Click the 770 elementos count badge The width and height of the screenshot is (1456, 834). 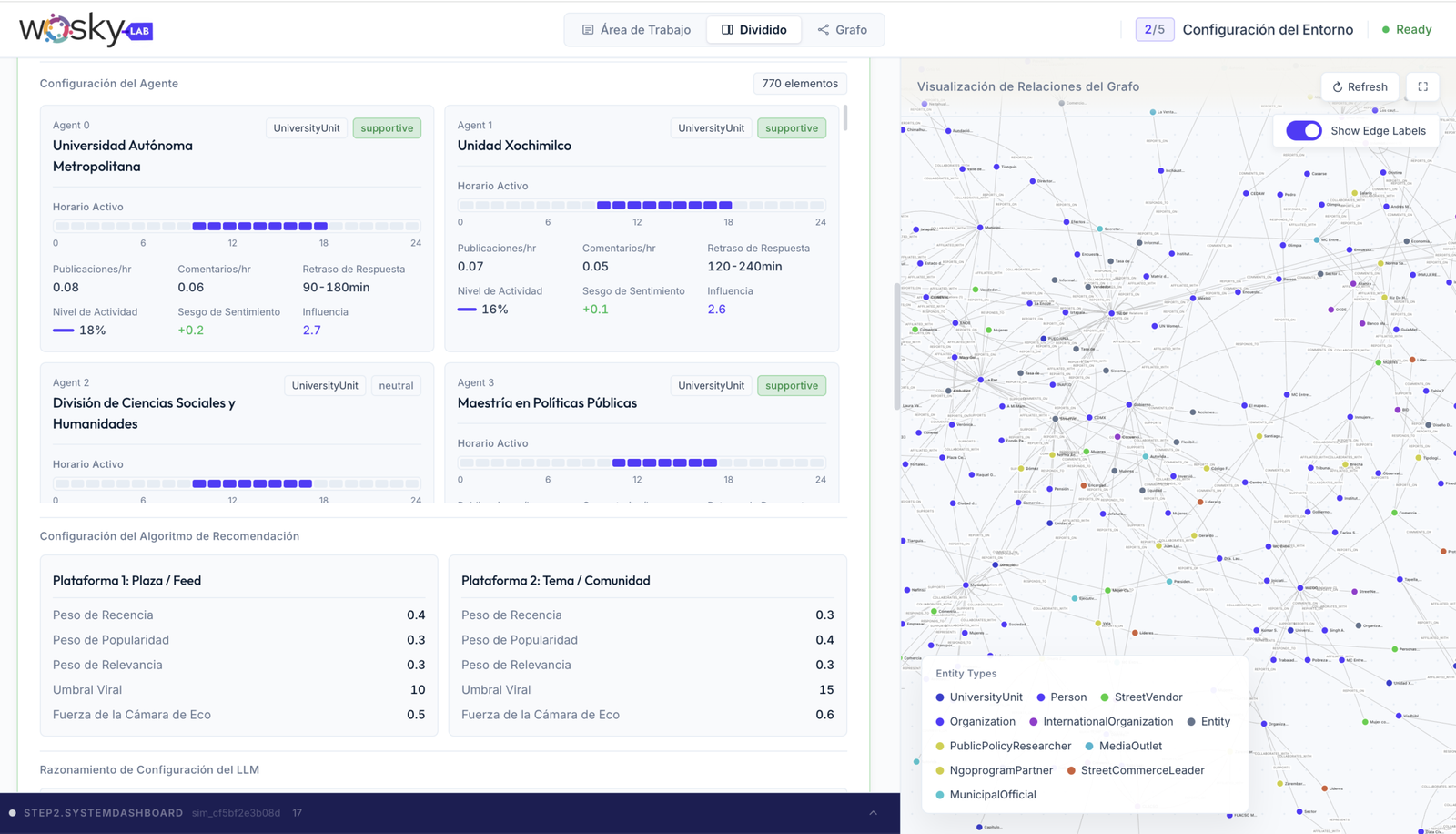click(799, 84)
